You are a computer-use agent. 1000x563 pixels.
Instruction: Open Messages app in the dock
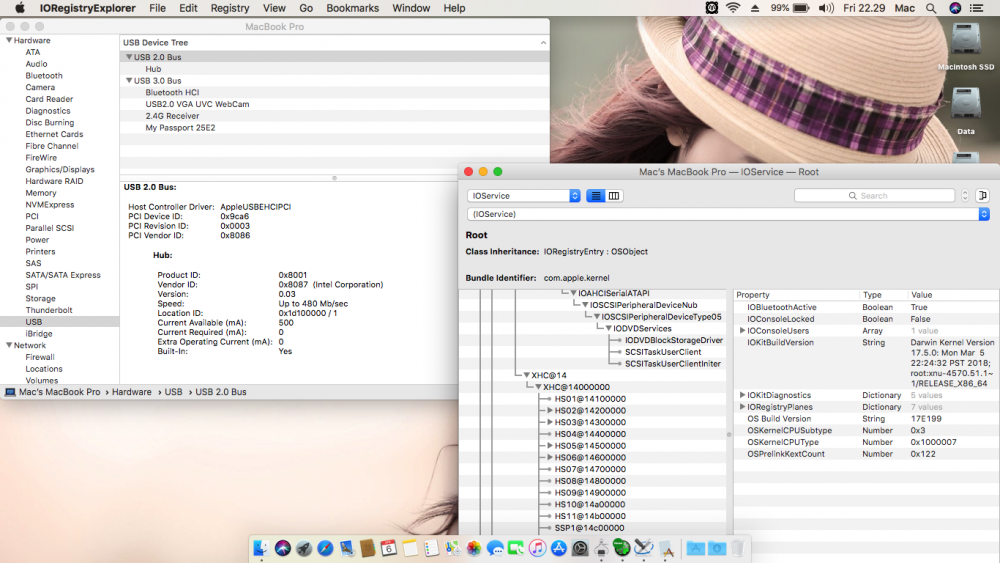[495, 548]
